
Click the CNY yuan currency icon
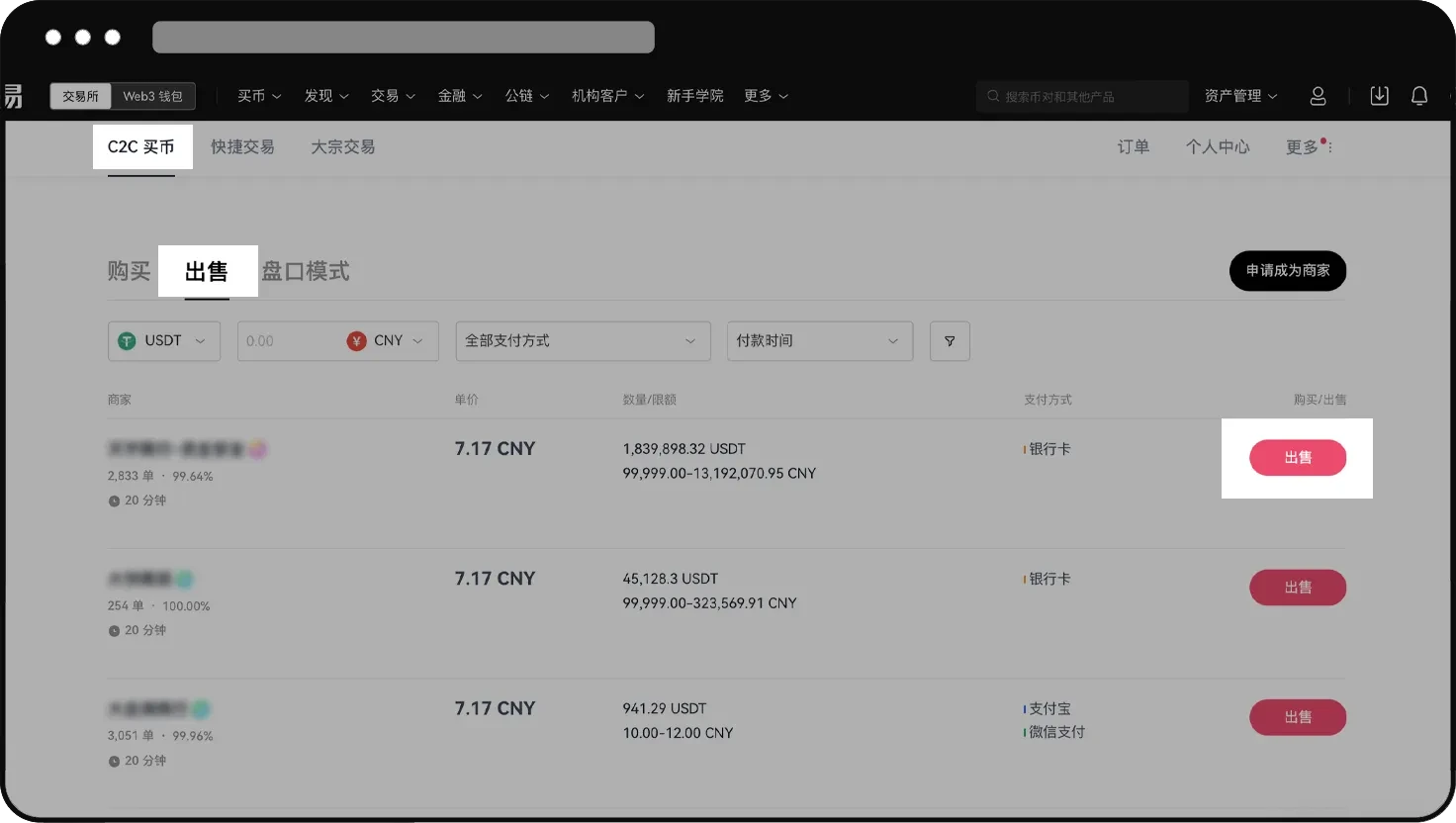357,340
